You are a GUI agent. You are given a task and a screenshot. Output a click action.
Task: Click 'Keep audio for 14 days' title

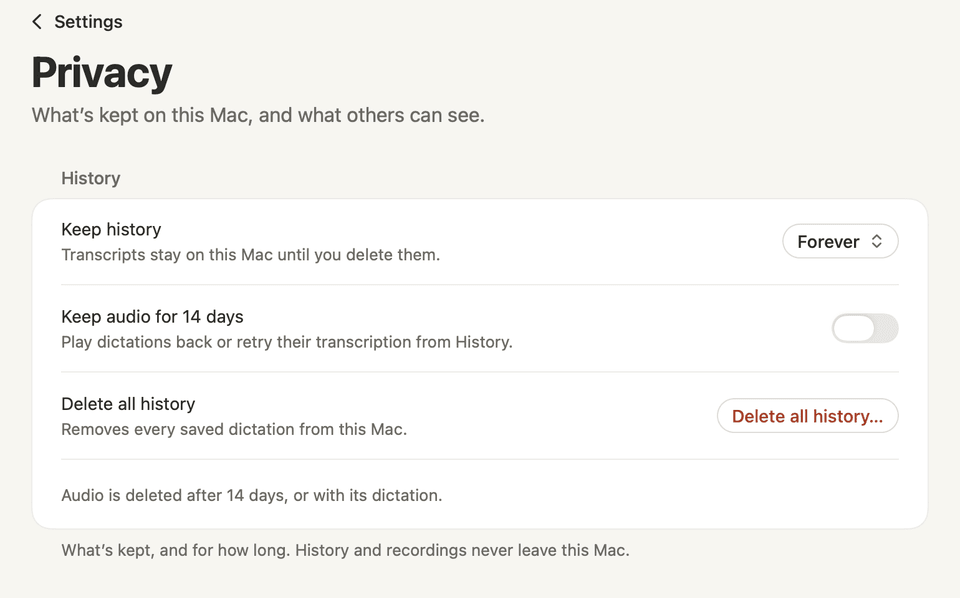(x=152, y=316)
